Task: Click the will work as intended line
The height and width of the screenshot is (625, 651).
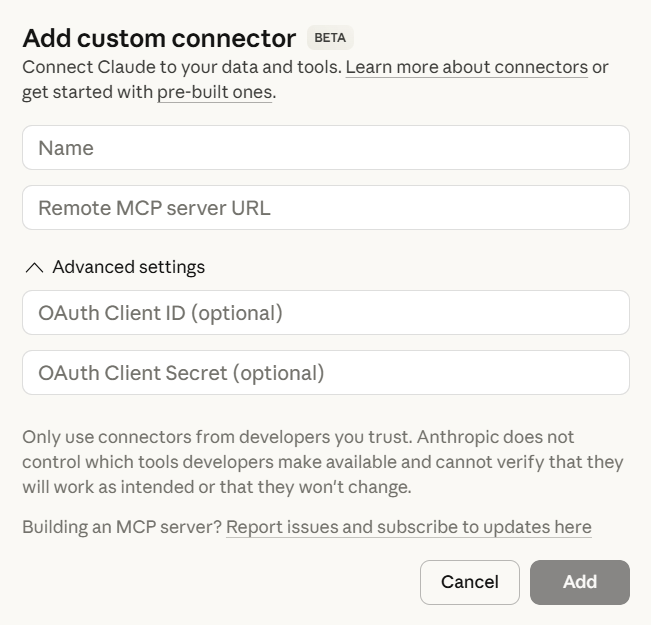Action: (215, 487)
